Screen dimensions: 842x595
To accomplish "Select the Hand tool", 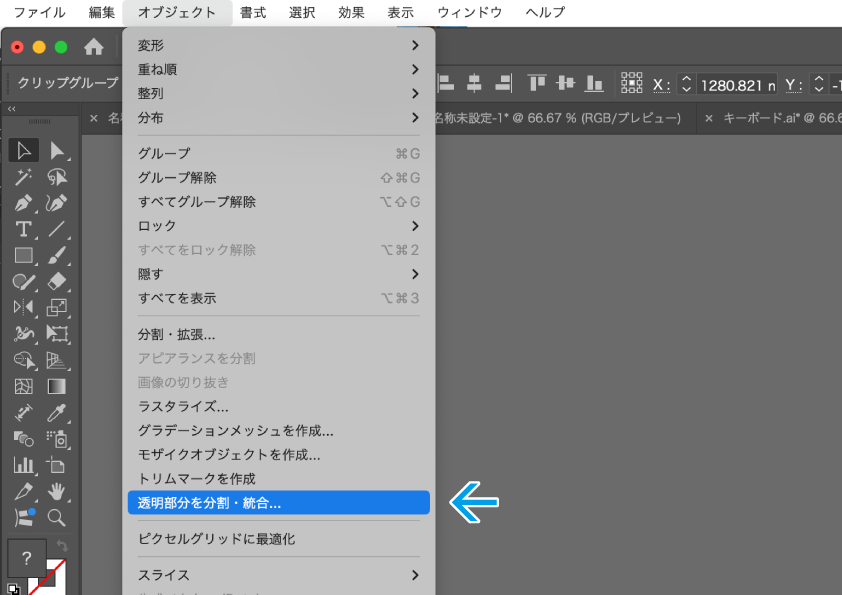I will click(x=57, y=491).
